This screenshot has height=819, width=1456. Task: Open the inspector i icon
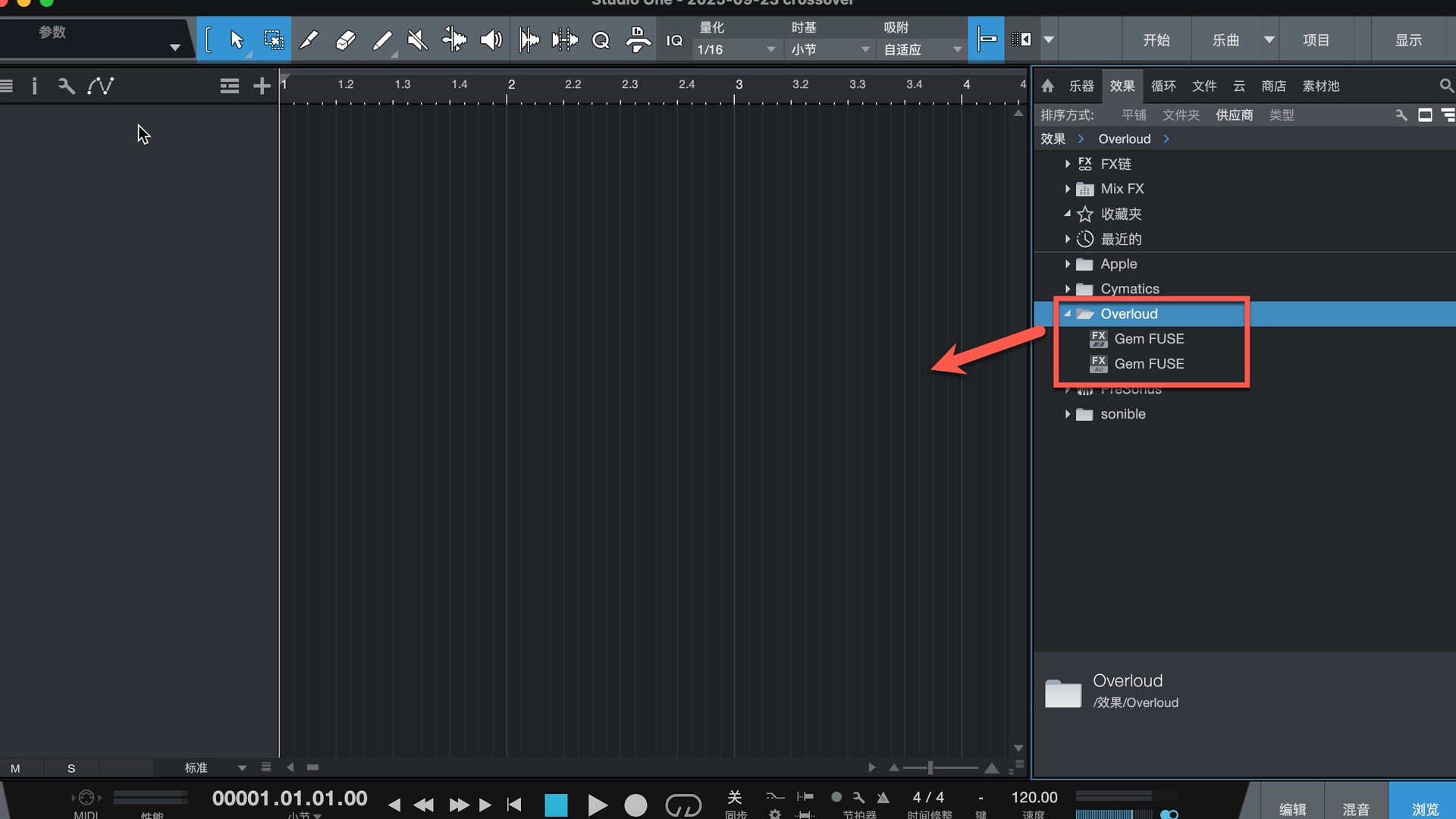[34, 86]
